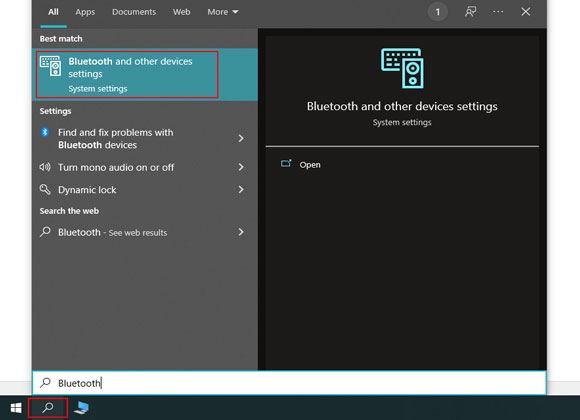
Task: Switch to the Web tab
Action: pos(182,12)
